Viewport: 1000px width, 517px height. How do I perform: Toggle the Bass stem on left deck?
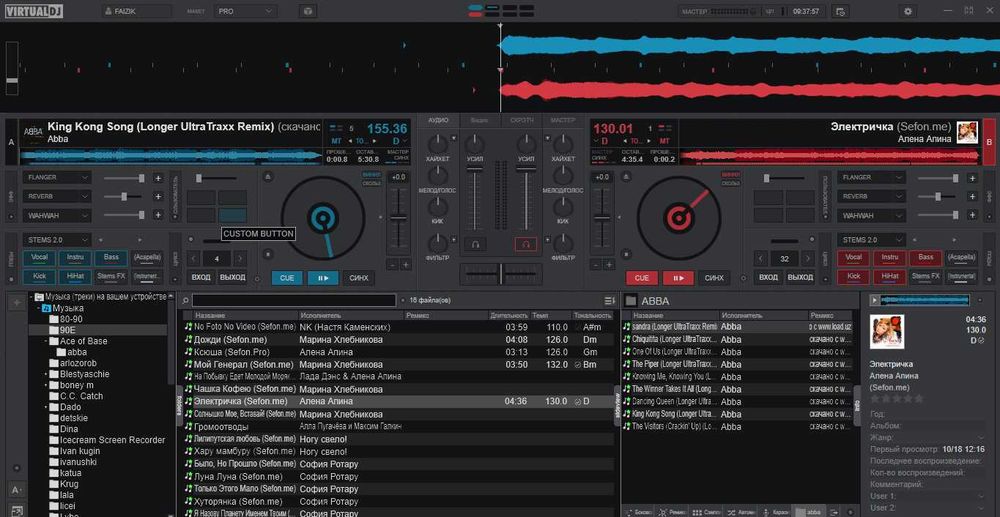pyautogui.click(x=113, y=257)
